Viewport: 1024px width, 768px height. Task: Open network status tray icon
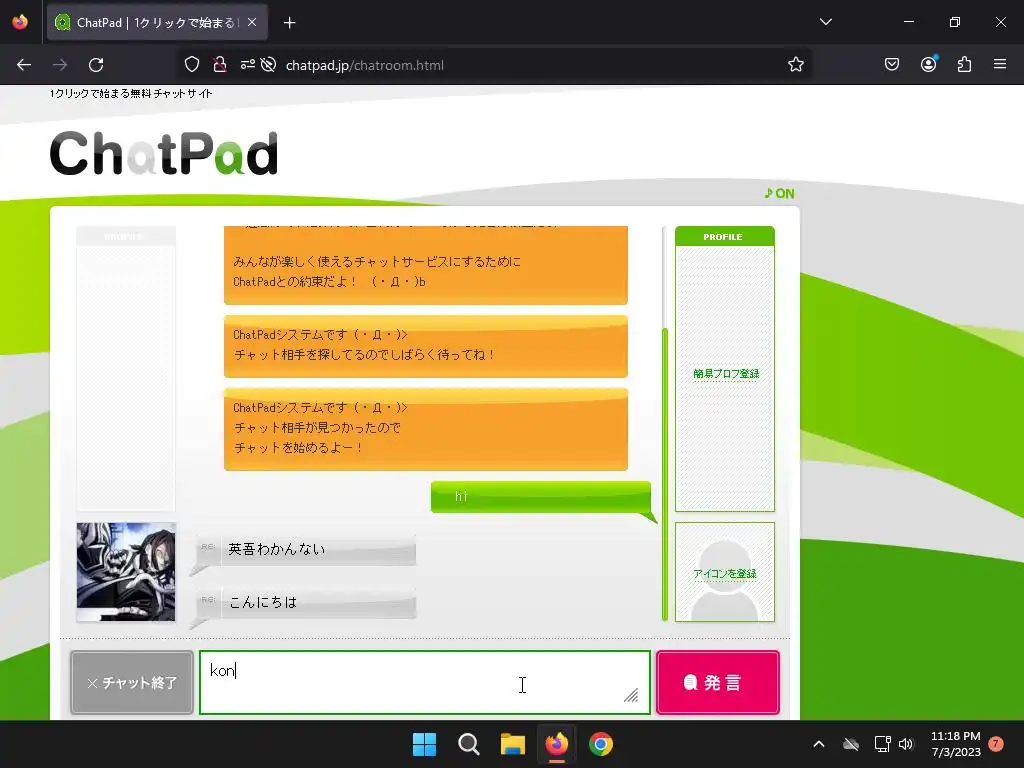882,744
